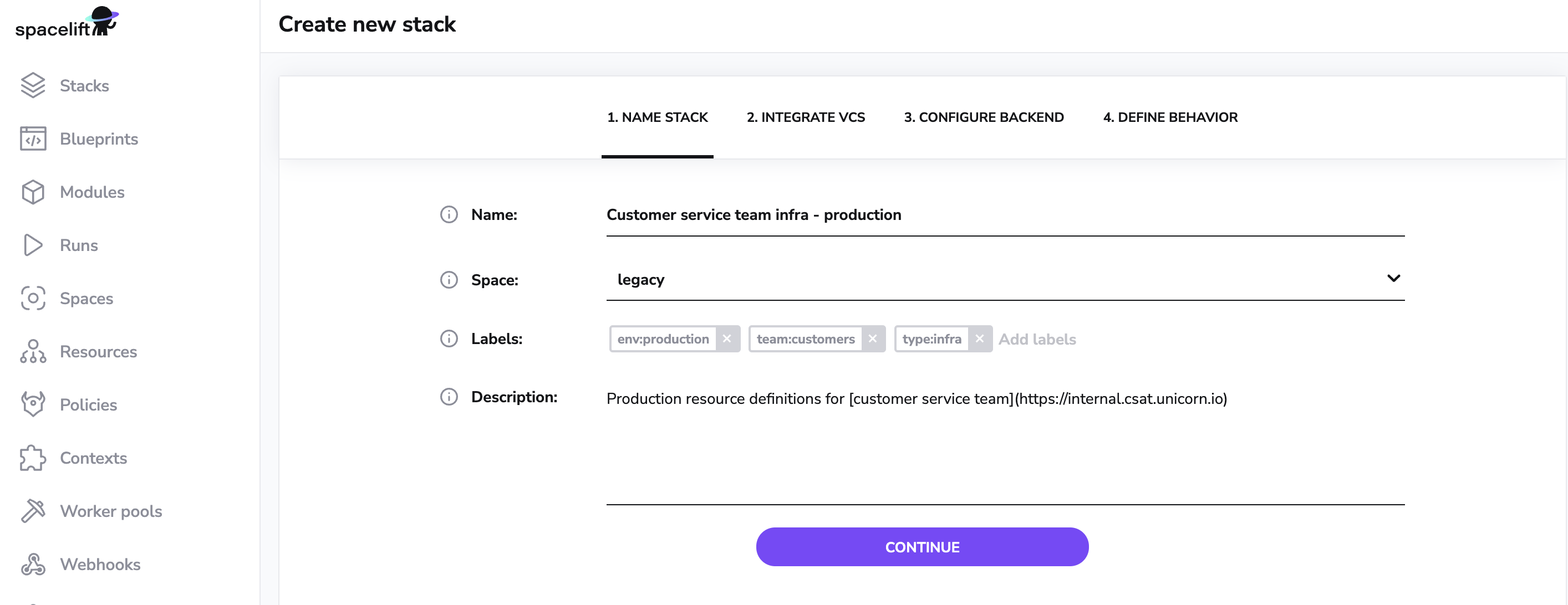The height and width of the screenshot is (605, 1568).
Task: Remove the team:customers label
Action: point(872,339)
